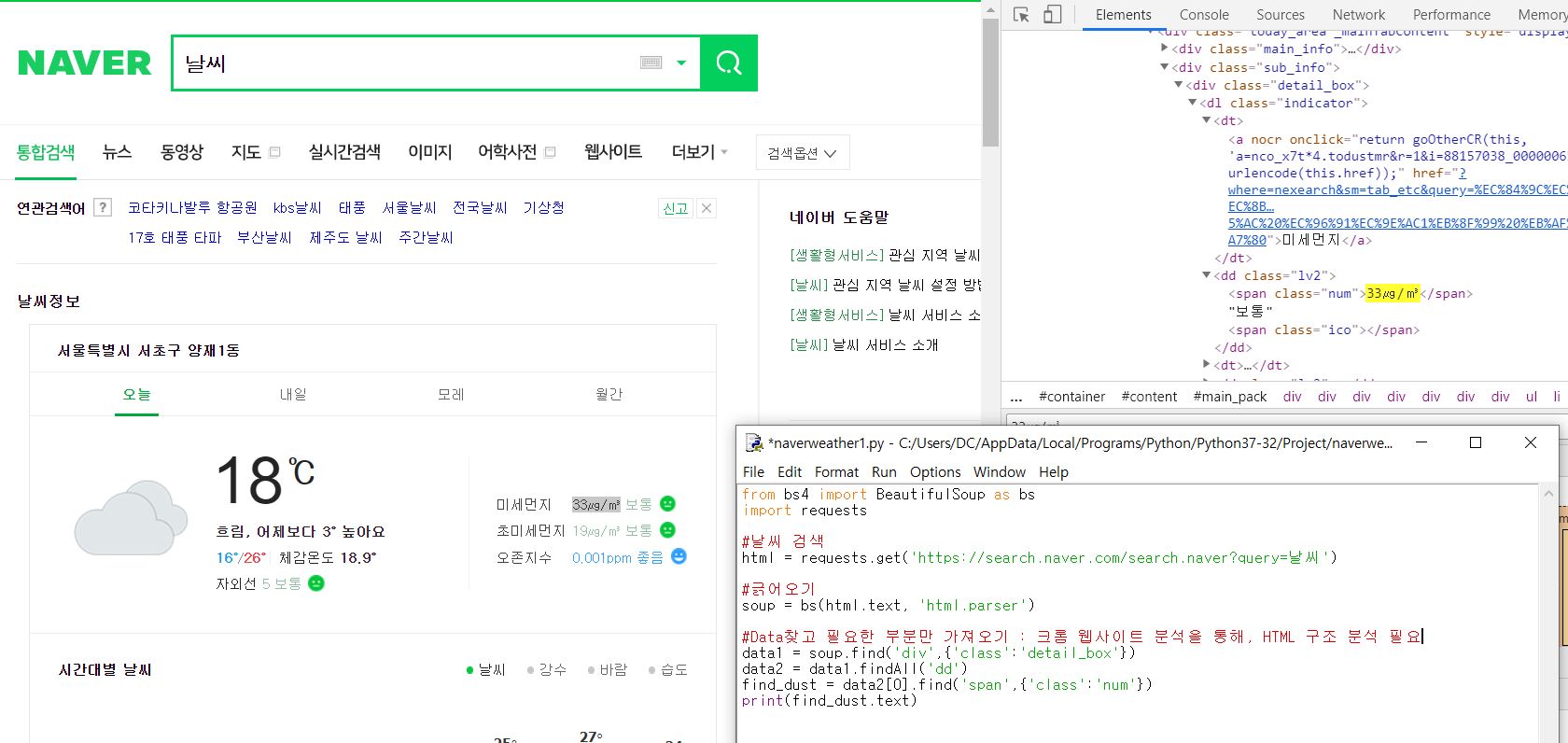1568x743 pixels.
Task: Select the 월간 weather tab
Action: click(609, 394)
